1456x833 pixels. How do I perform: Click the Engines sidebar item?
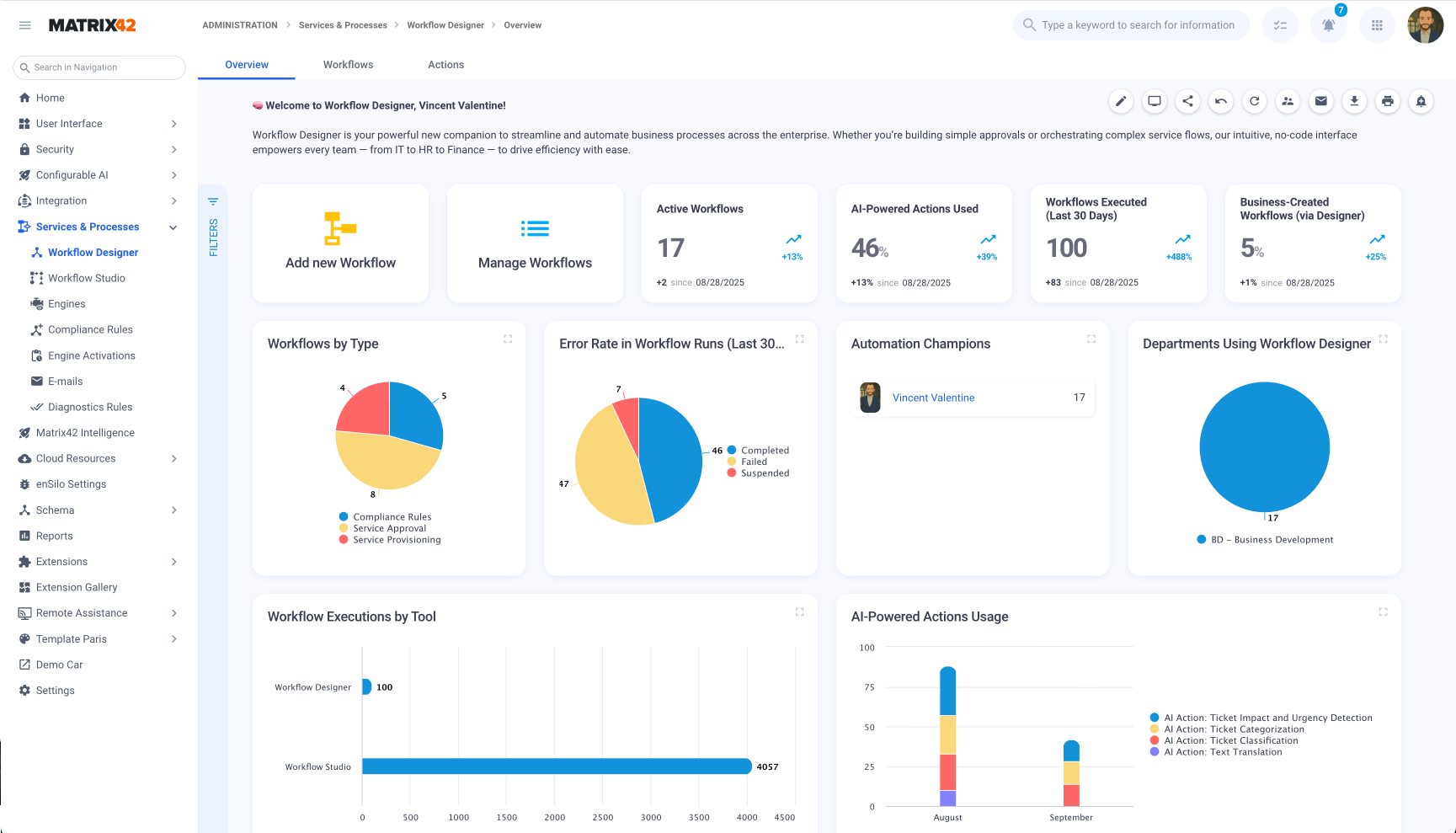click(67, 303)
